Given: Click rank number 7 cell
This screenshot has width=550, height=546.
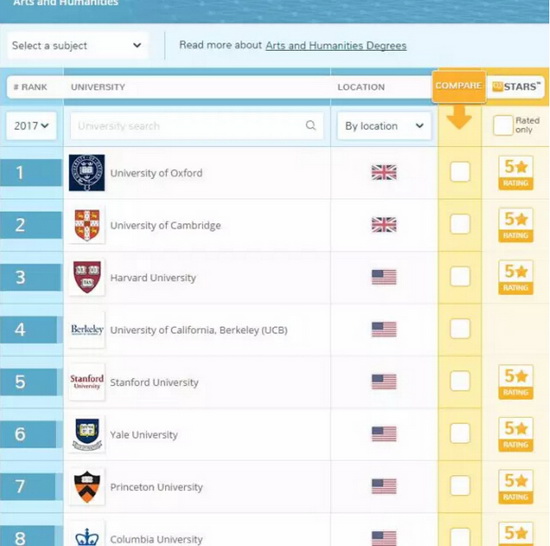Looking at the screenshot, I should [x=28, y=486].
